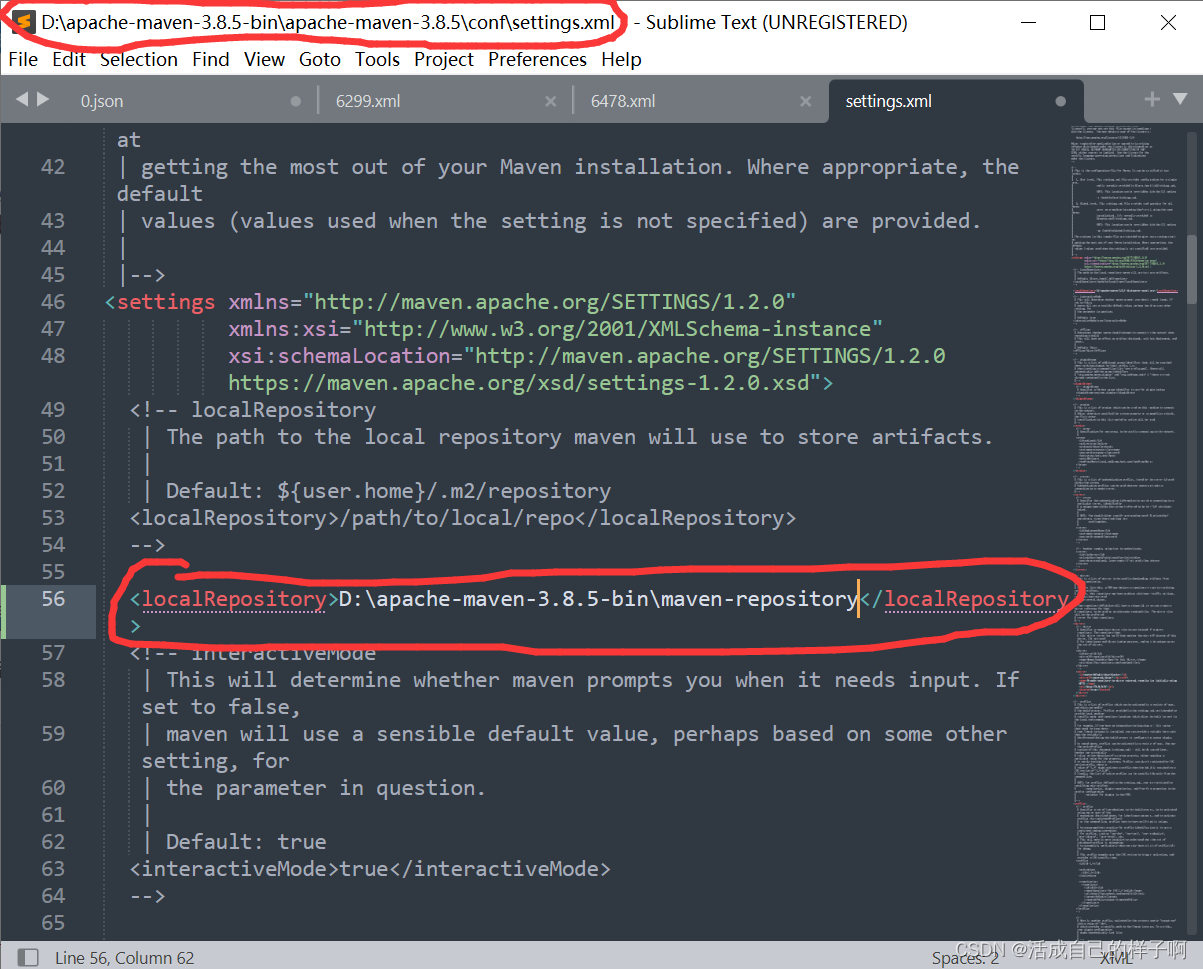Click line number 63 in gutter
1203x969 pixels.
click(x=53, y=868)
